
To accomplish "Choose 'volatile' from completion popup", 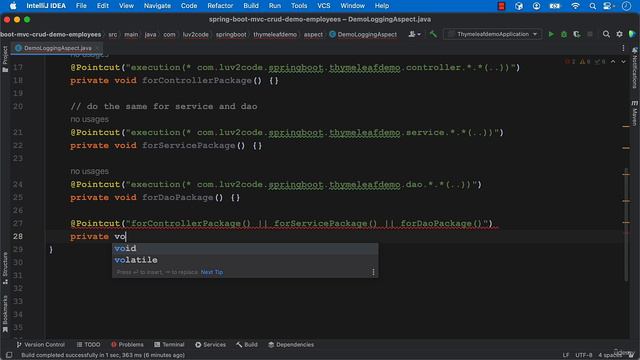I will (x=245, y=260).
